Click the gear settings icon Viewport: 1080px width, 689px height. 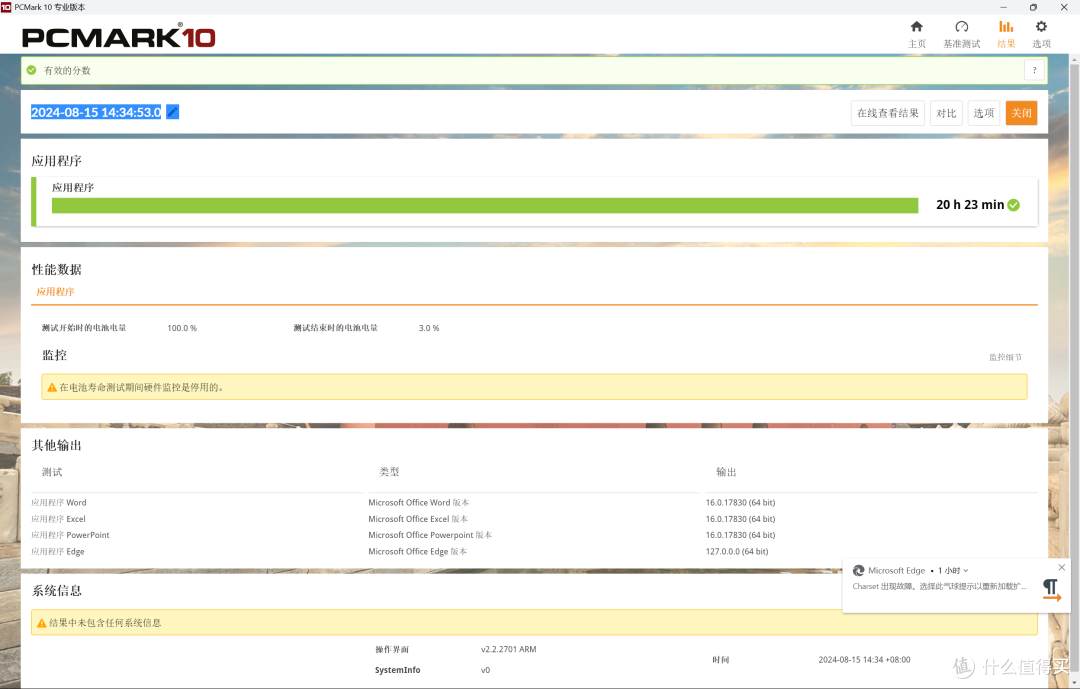coord(1041,26)
